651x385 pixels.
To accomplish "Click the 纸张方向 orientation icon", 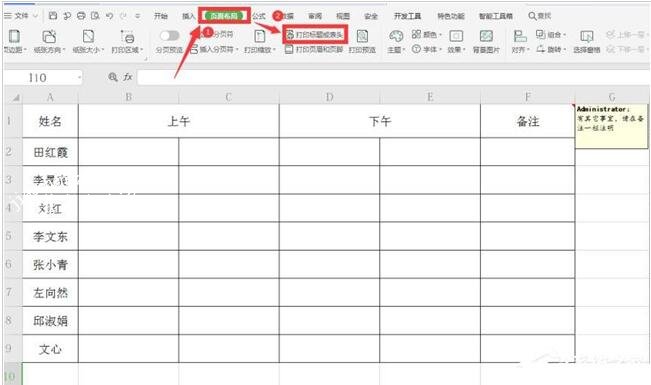I will [x=49, y=37].
